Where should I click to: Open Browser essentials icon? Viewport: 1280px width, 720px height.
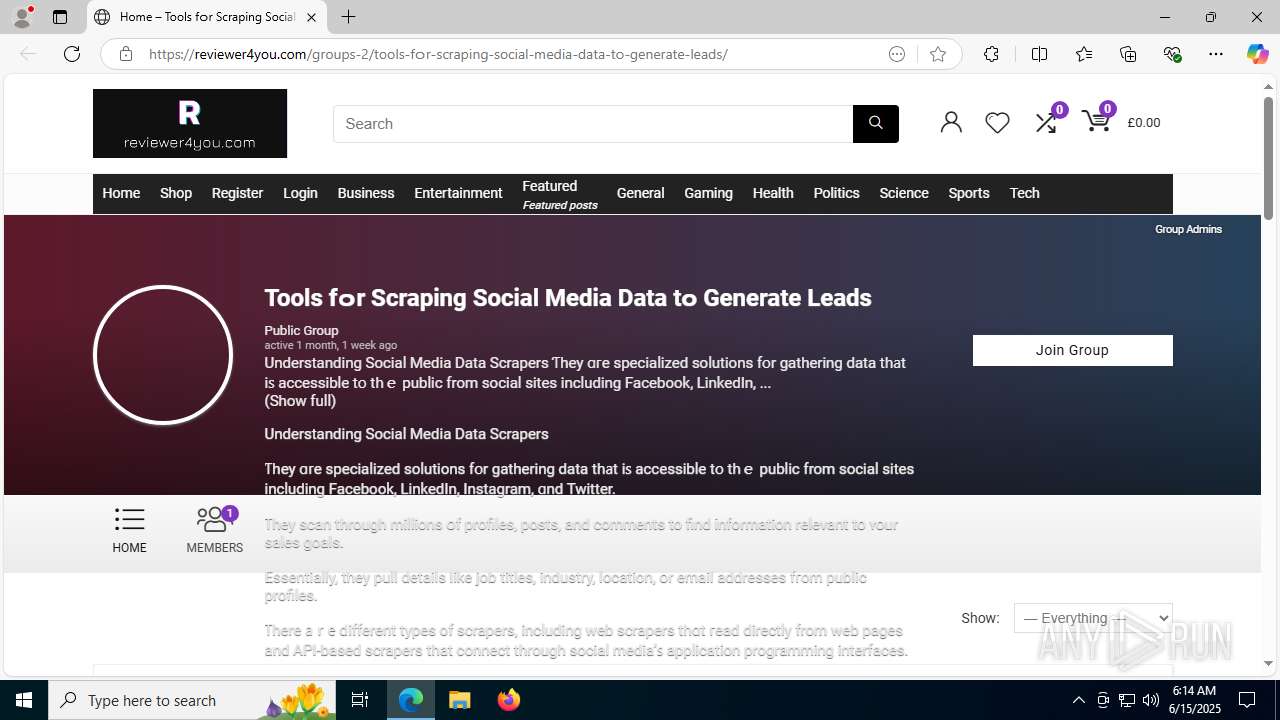(x=1172, y=54)
